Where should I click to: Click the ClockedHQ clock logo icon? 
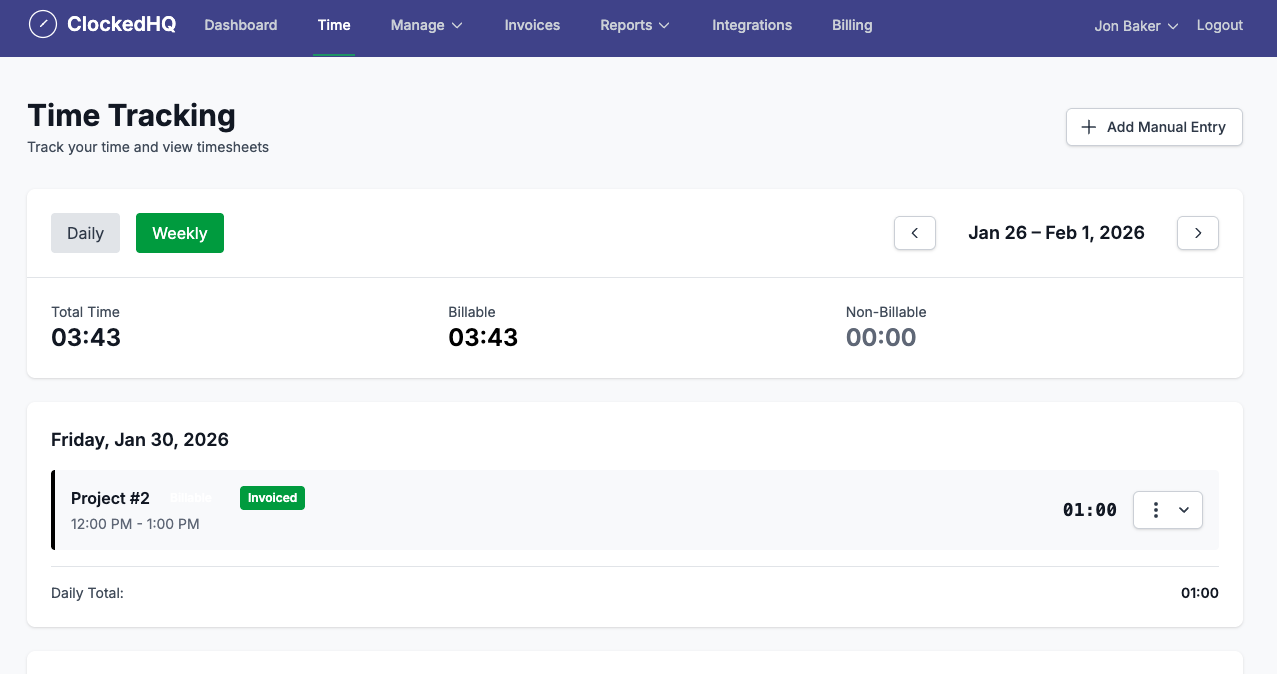(x=42, y=24)
